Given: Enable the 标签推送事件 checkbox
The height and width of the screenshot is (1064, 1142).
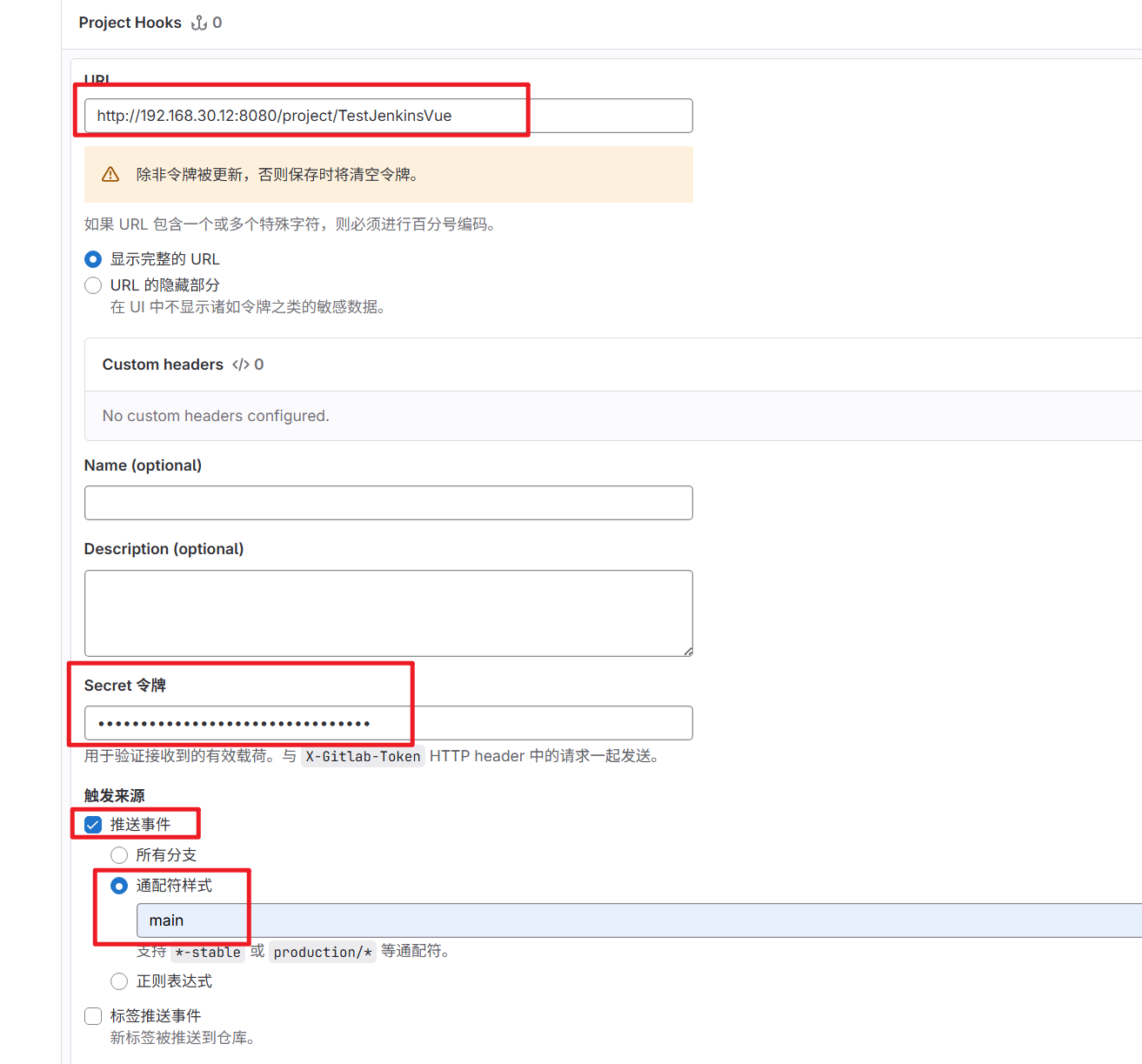Looking at the screenshot, I should coord(93,1016).
